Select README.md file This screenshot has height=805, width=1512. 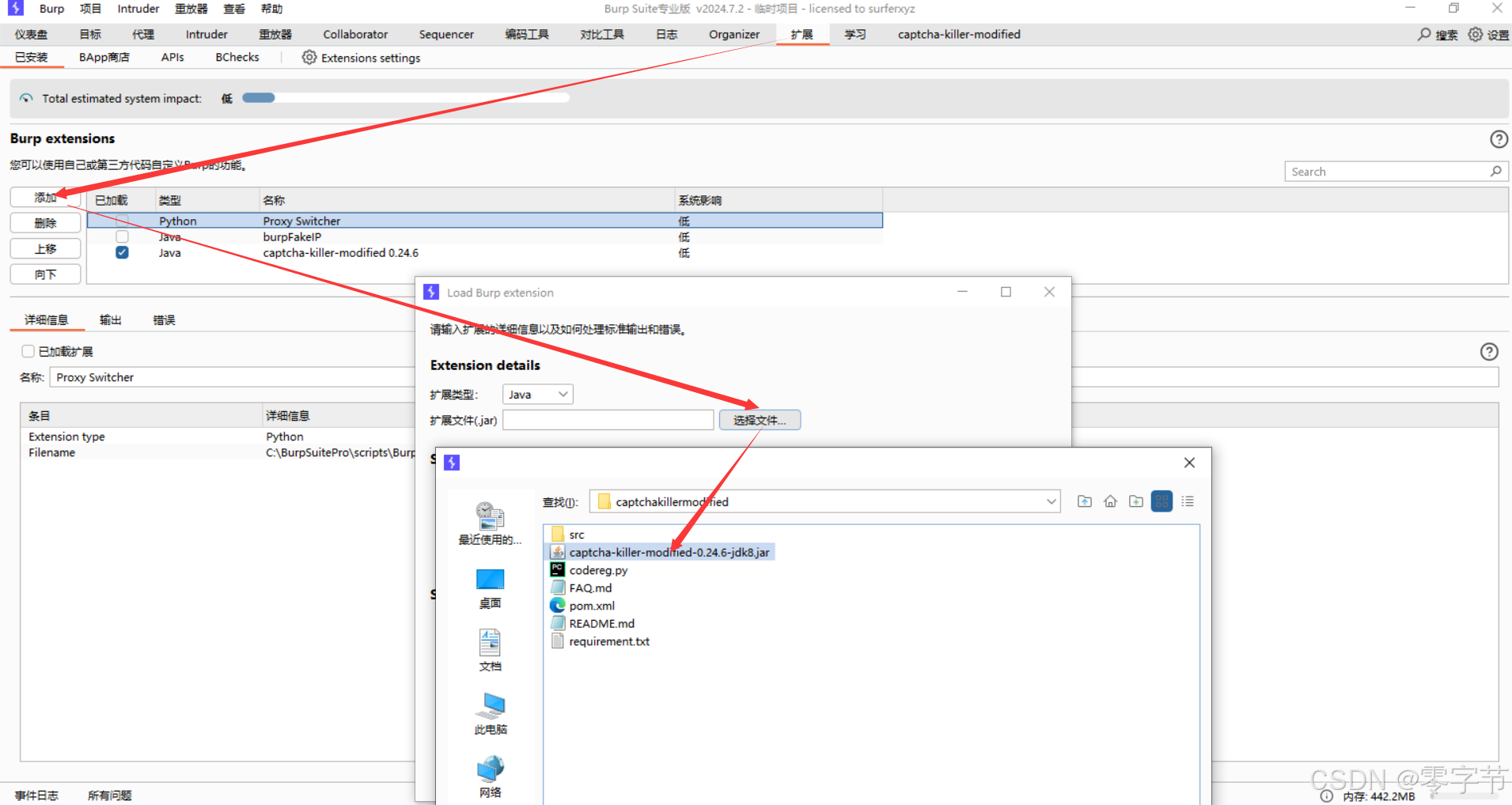593,623
